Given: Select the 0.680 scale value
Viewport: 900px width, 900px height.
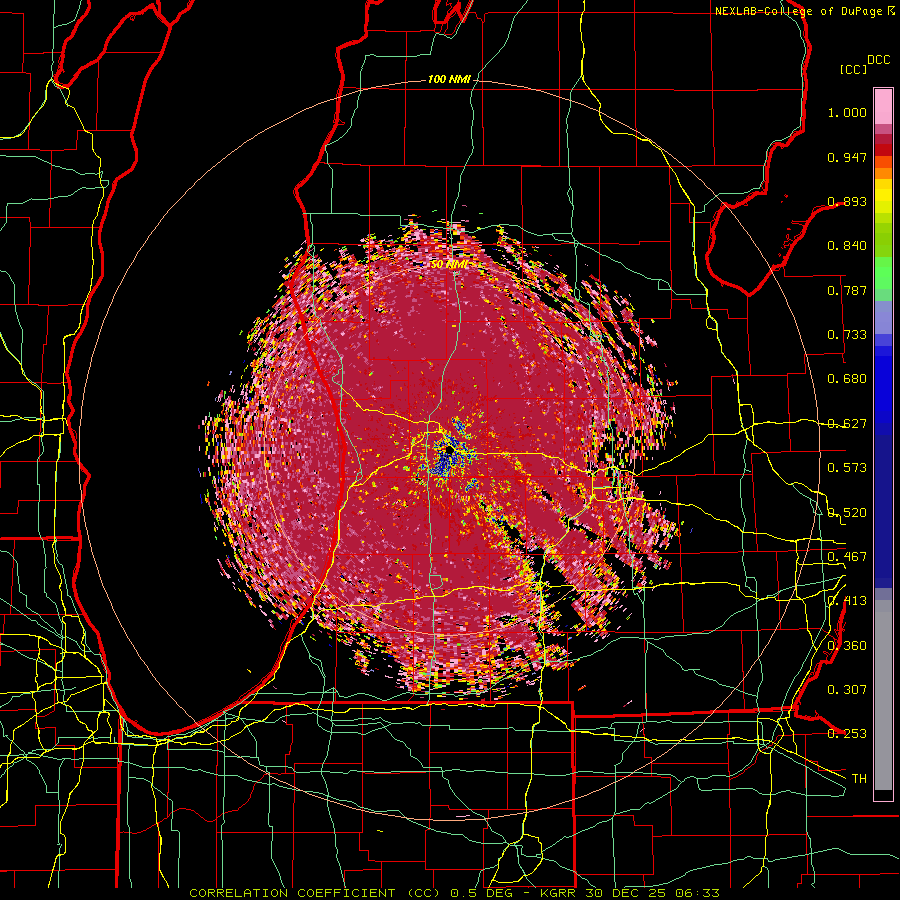Looking at the screenshot, I should [x=847, y=379].
